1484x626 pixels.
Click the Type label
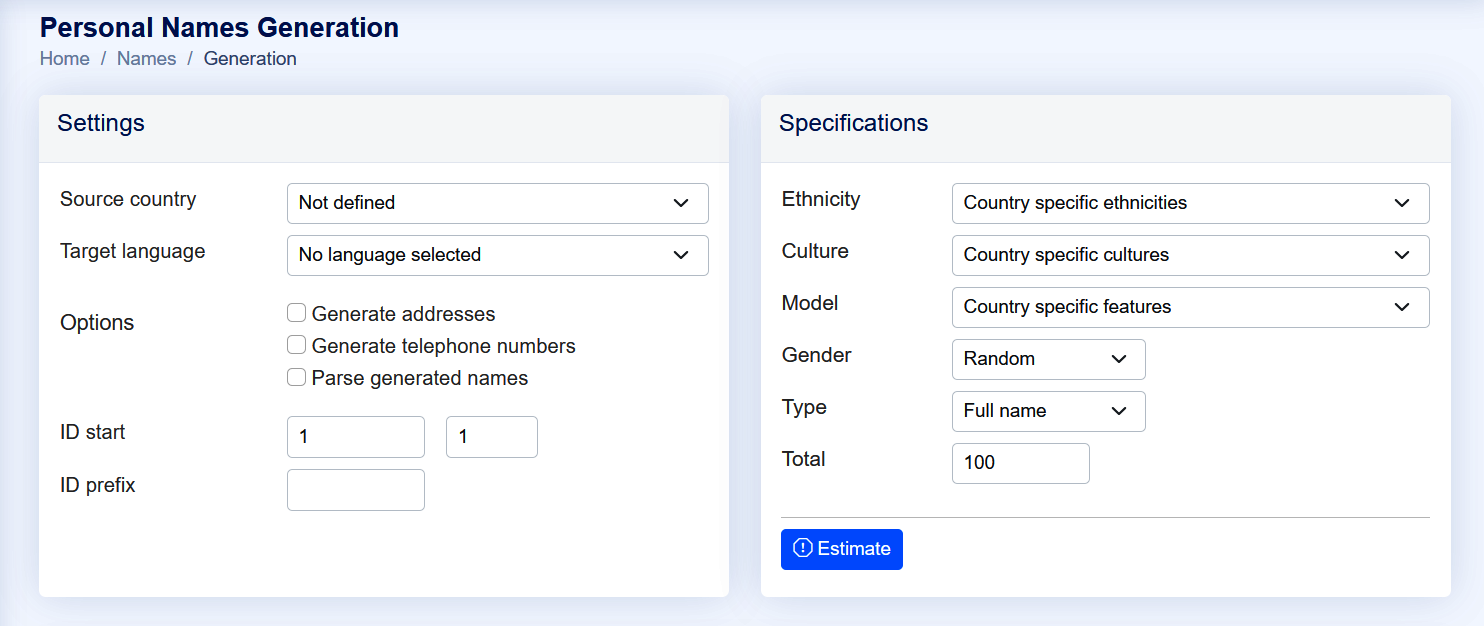pos(804,407)
